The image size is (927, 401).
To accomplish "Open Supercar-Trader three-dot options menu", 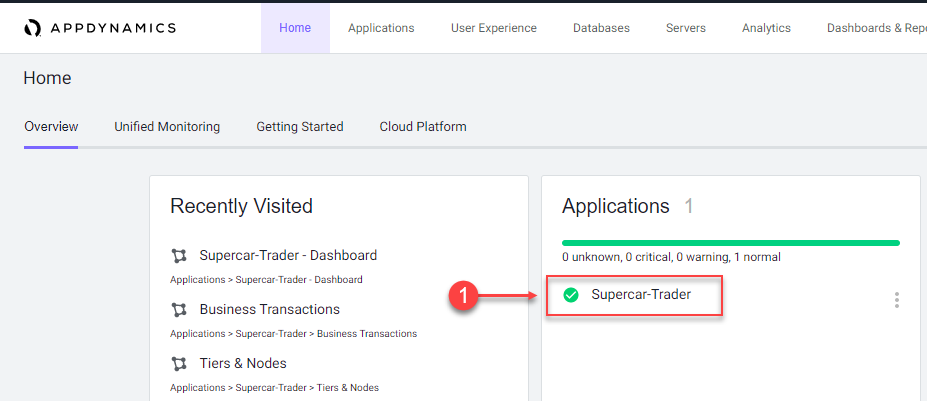I will pos(897,300).
